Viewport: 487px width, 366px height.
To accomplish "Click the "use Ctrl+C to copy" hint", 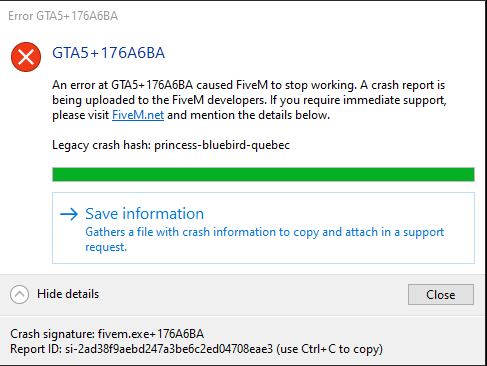I will 329,349.
